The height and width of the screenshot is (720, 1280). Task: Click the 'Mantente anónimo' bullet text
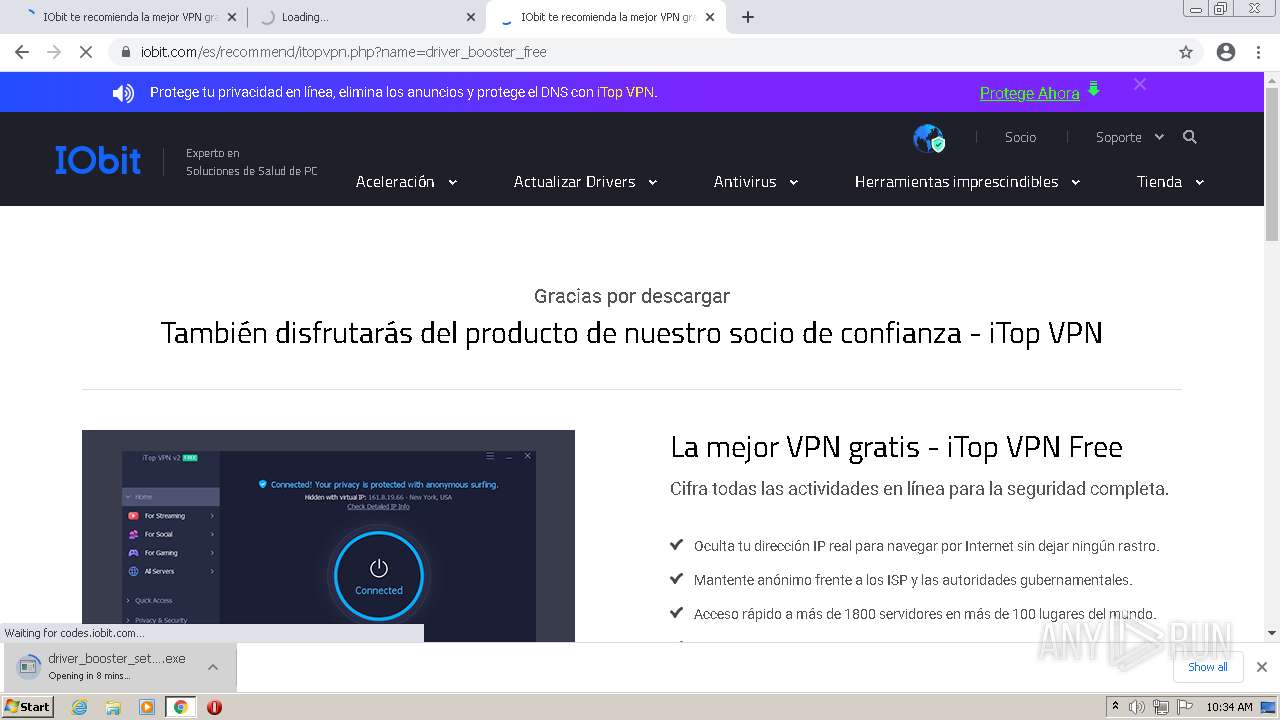[x=913, y=580]
